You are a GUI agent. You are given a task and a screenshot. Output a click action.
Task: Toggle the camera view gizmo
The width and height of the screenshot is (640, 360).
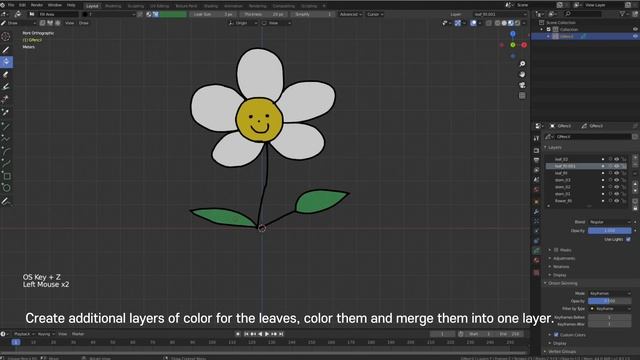click(x=522, y=85)
